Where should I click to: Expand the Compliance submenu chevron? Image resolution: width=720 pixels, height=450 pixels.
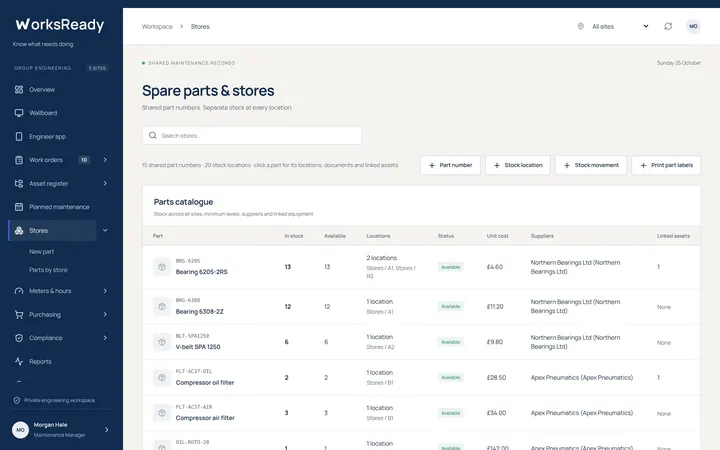[105, 338]
